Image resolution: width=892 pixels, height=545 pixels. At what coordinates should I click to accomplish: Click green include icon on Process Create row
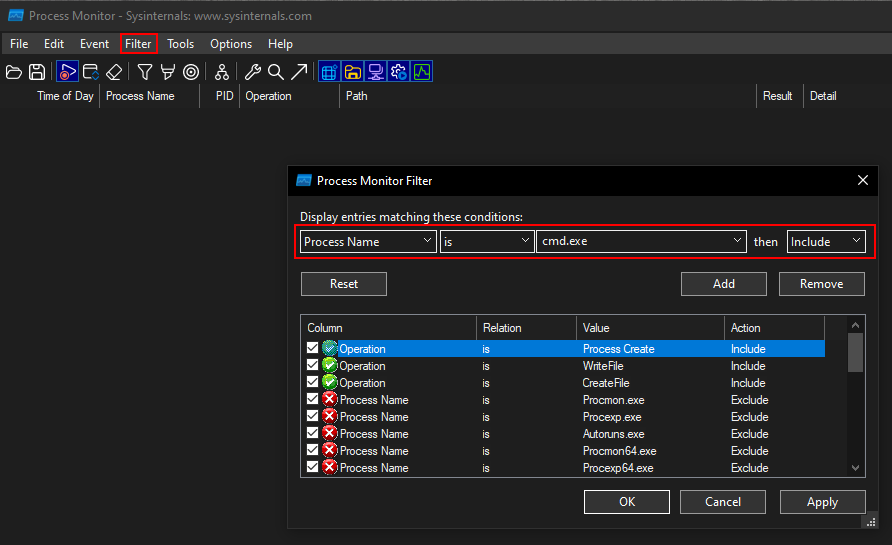329,348
